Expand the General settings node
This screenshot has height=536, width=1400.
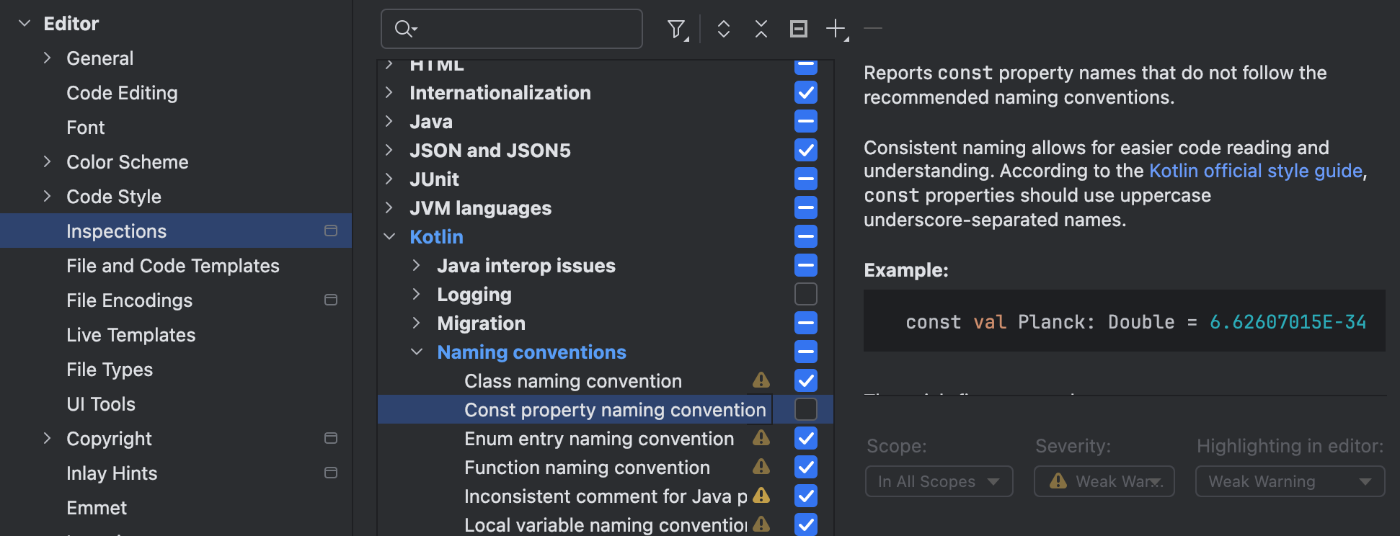pos(47,58)
